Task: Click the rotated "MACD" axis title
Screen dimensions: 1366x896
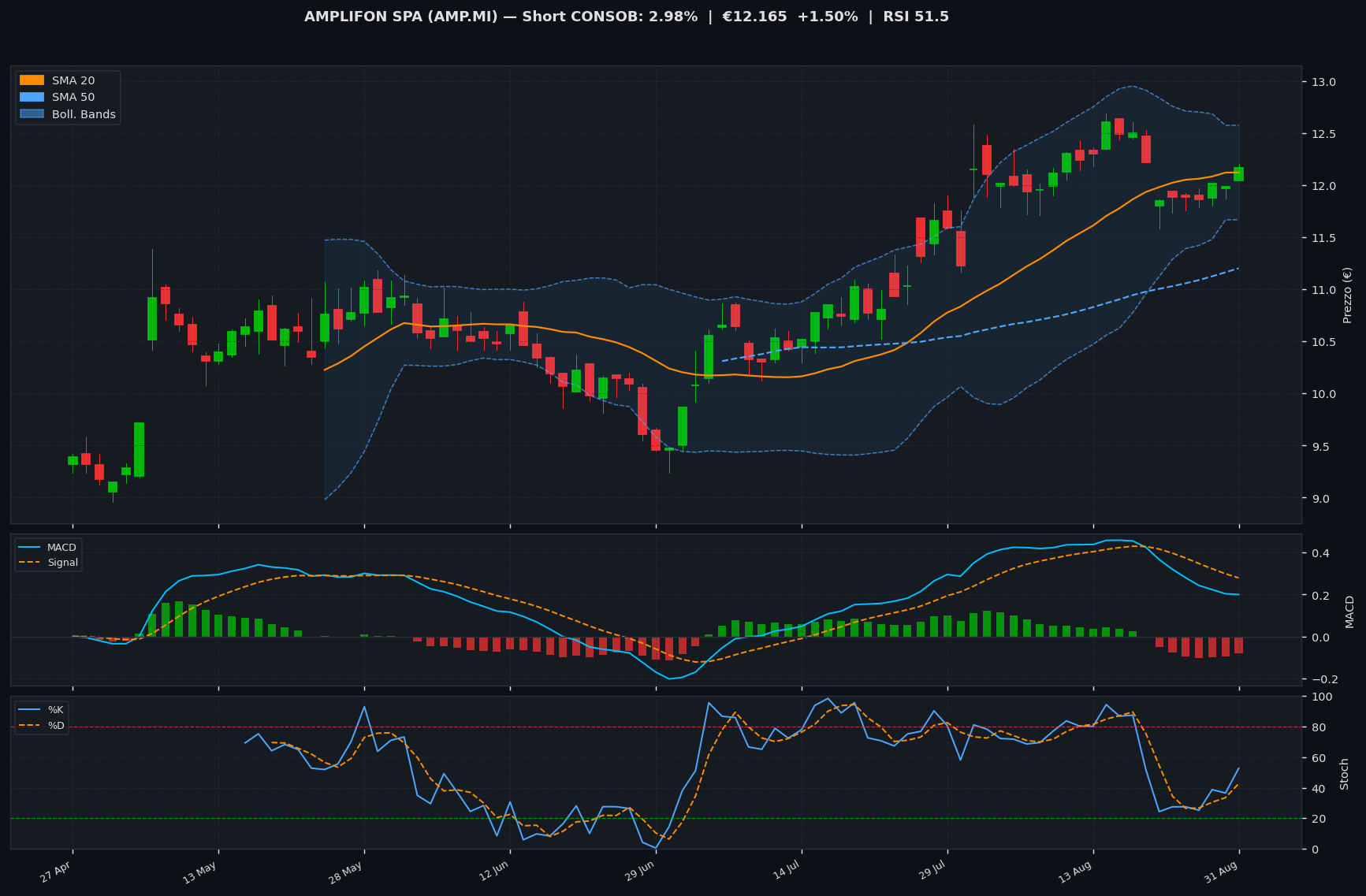Action: 1349,612
